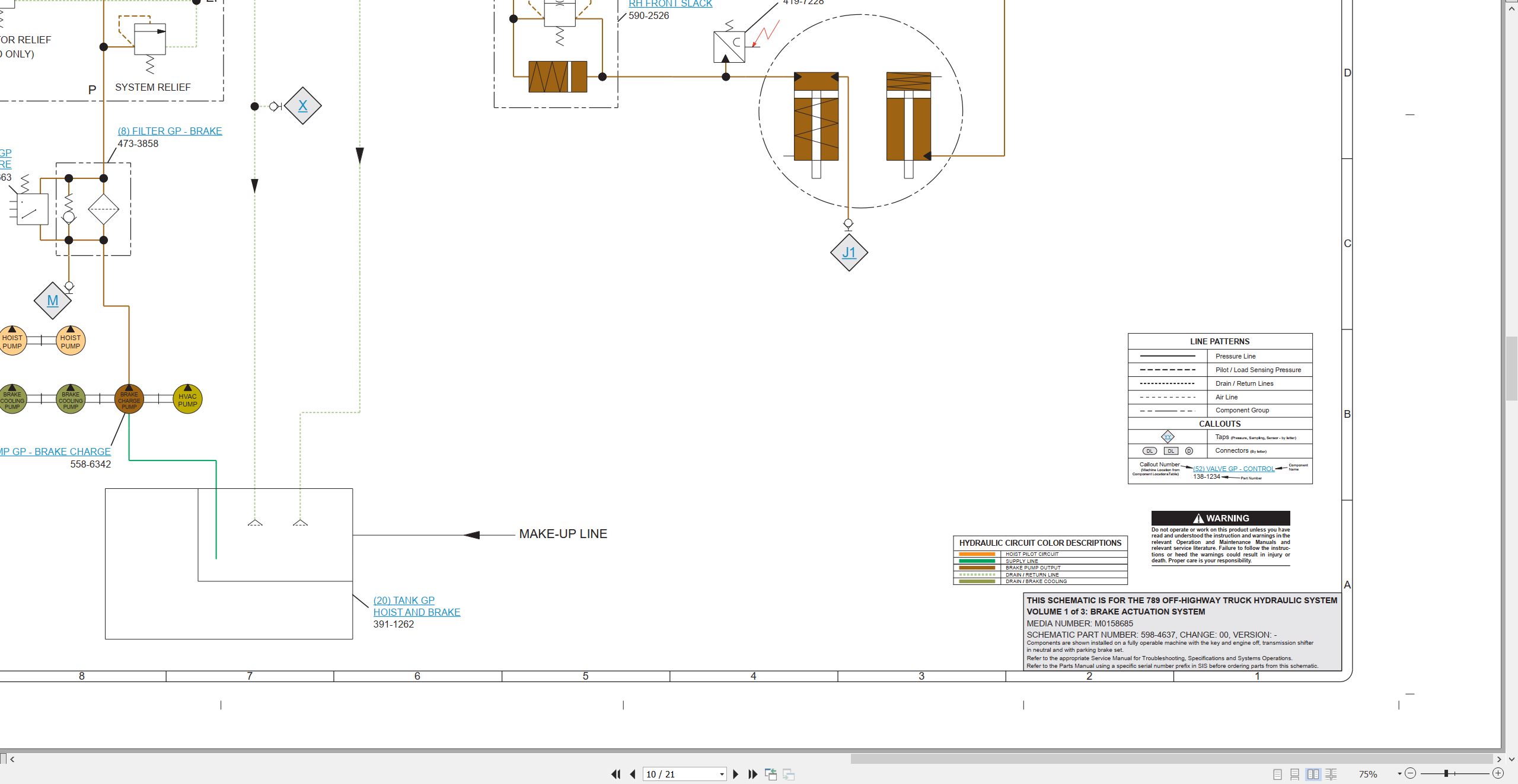Click part number 558-6342

91,464
